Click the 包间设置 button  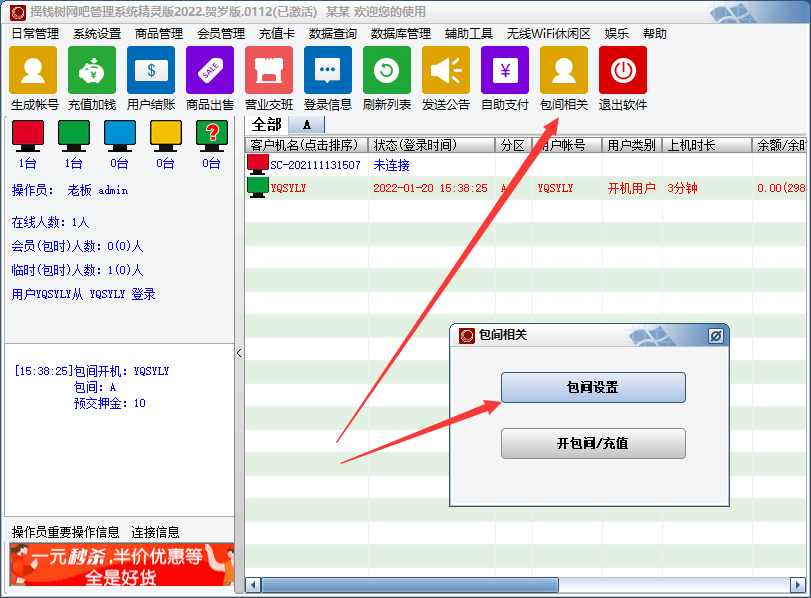coord(593,388)
